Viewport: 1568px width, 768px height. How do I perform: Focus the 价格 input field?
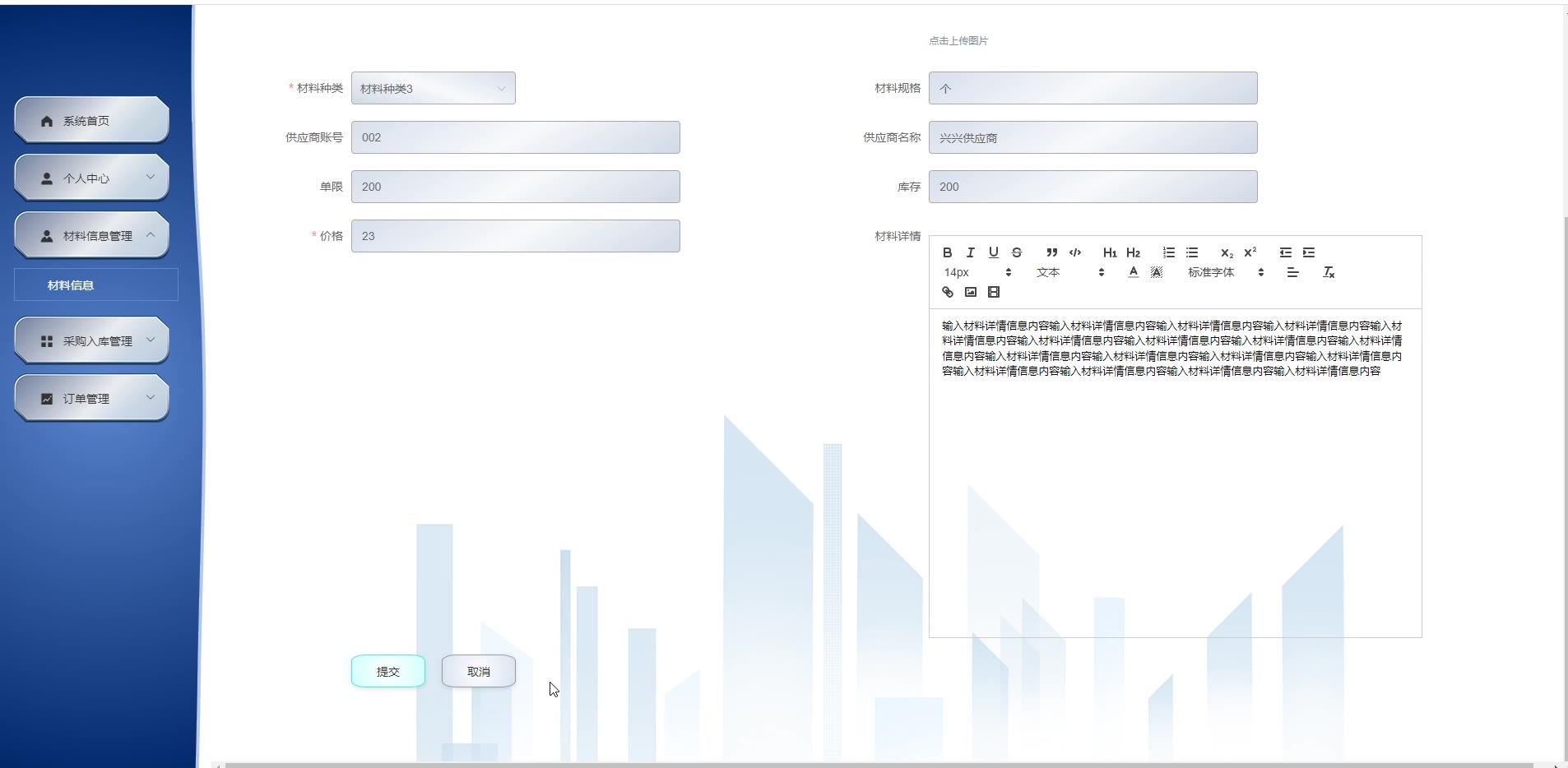516,236
